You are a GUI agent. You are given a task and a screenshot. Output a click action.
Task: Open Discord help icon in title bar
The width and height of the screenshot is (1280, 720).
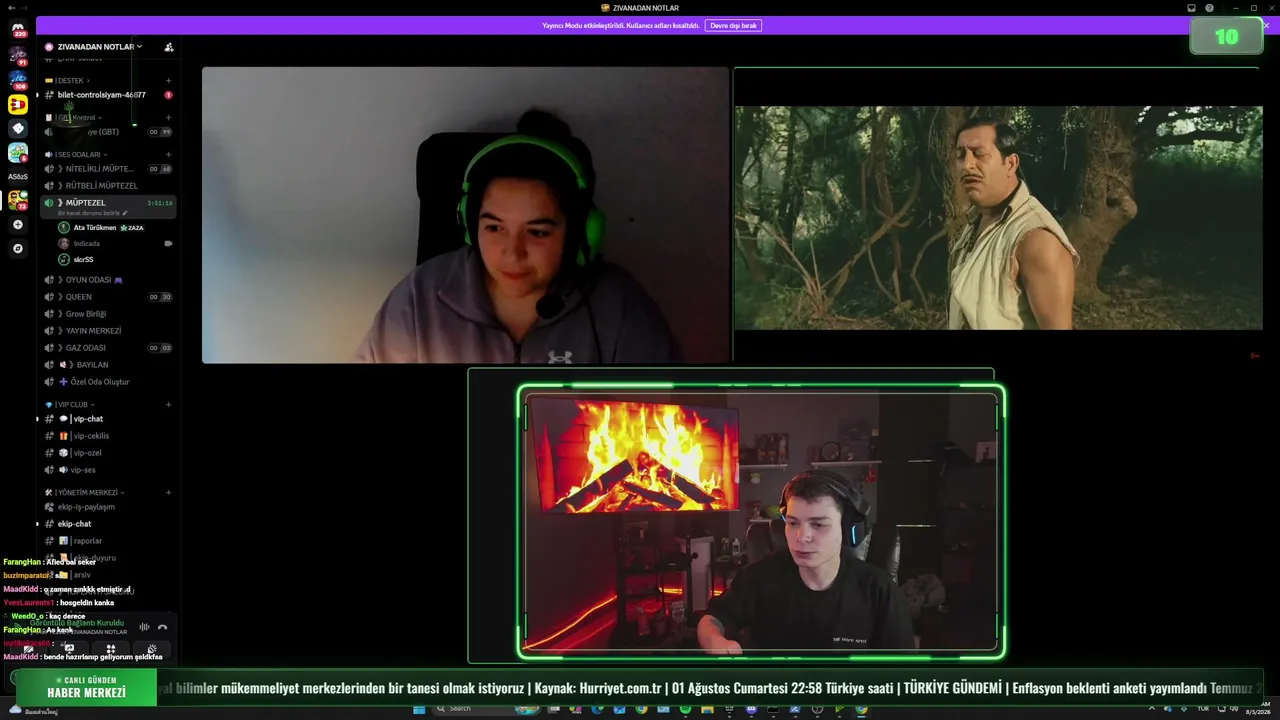[x=1209, y=8]
